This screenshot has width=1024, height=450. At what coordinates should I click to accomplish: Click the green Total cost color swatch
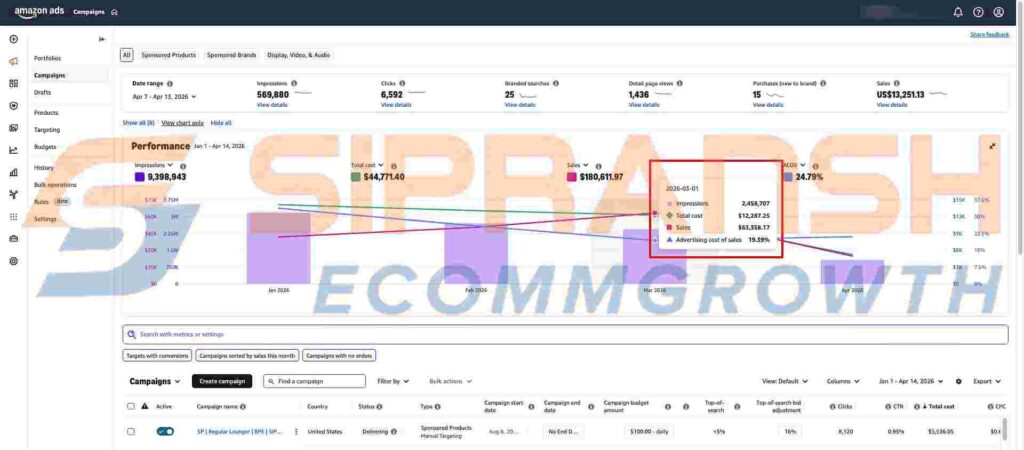tap(355, 177)
